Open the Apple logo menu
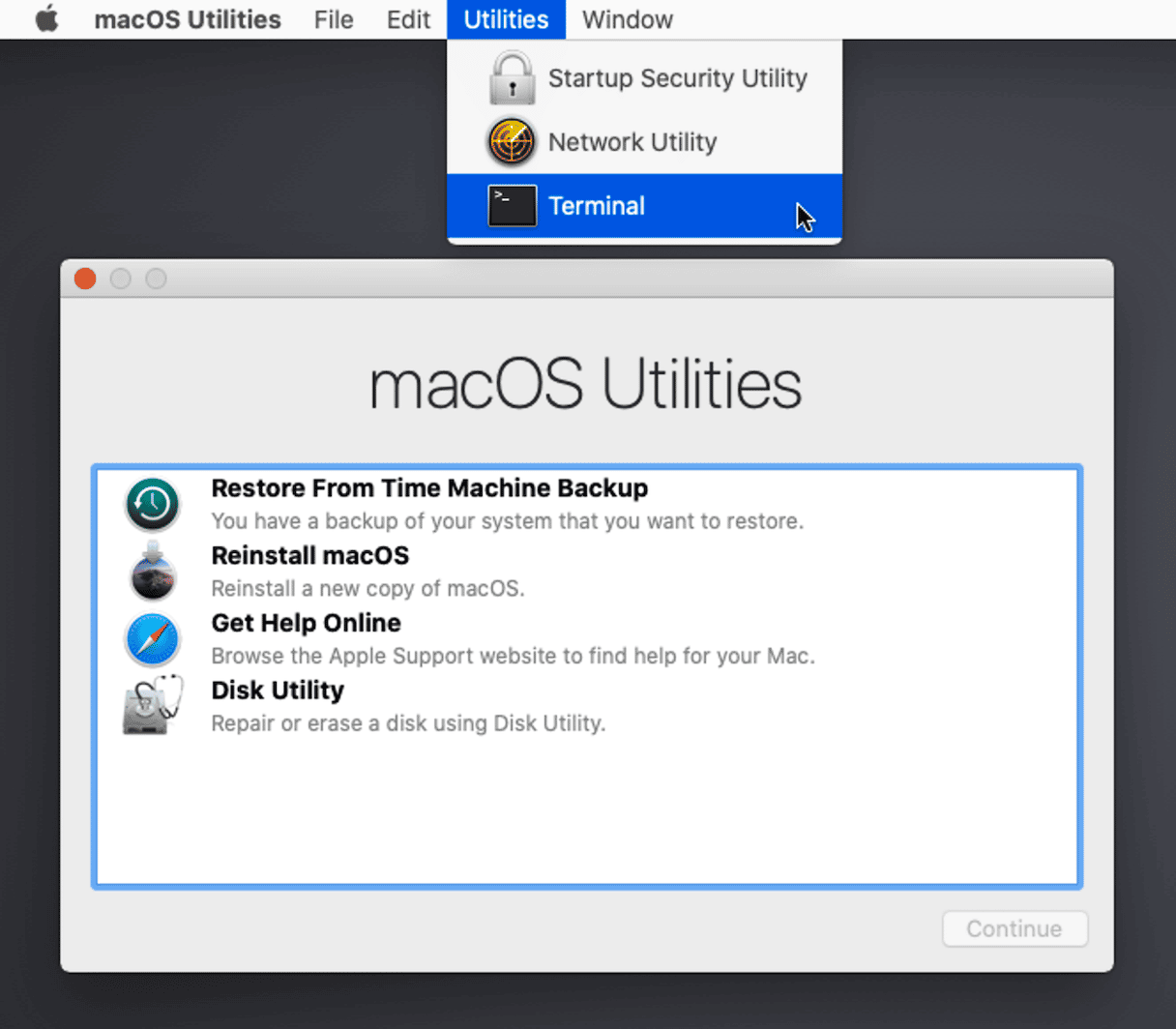 (x=46, y=19)
